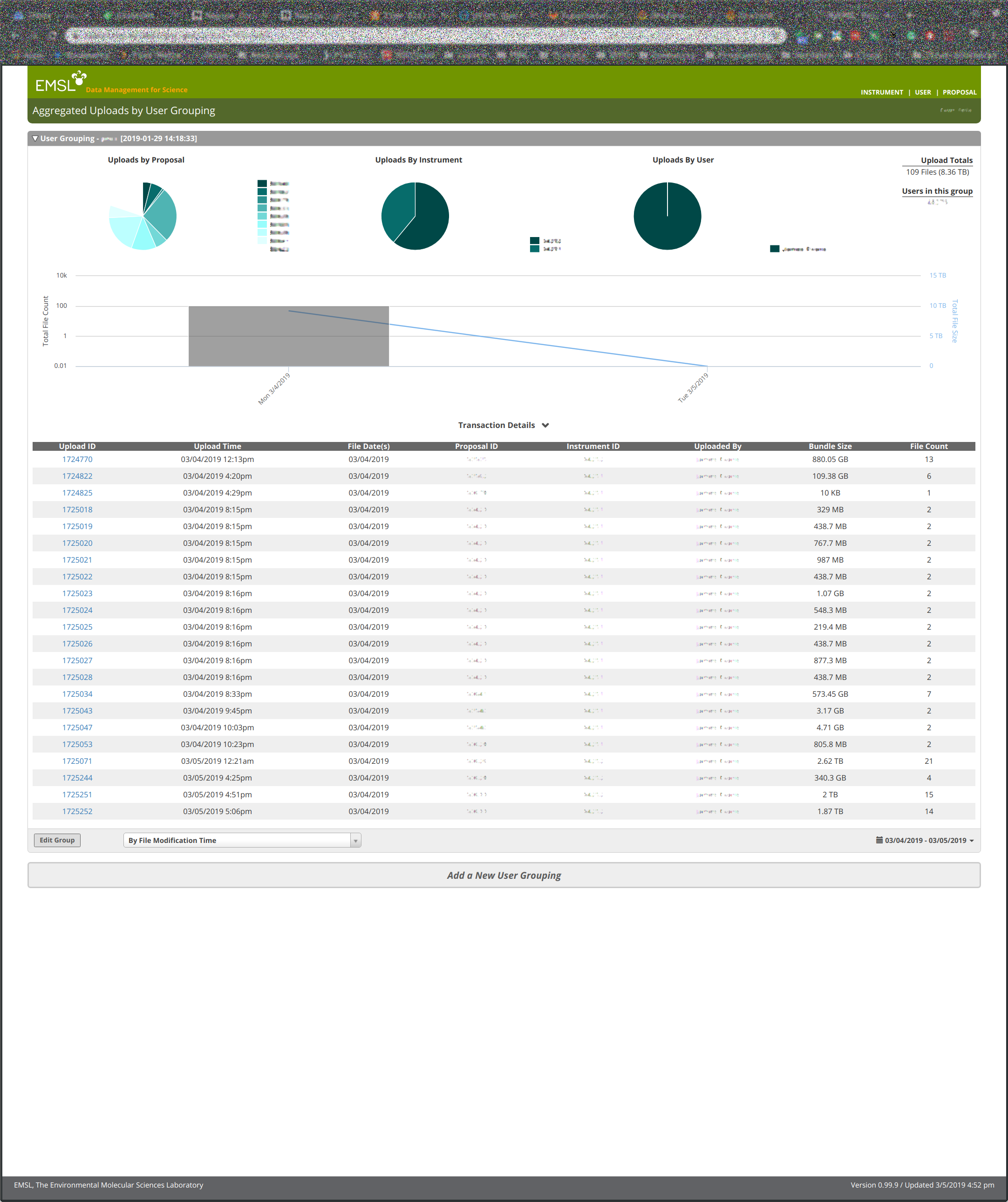Screen dimensions: 1008x1202
Task: Open upload 1725071 details link
Action: (77, 761)
